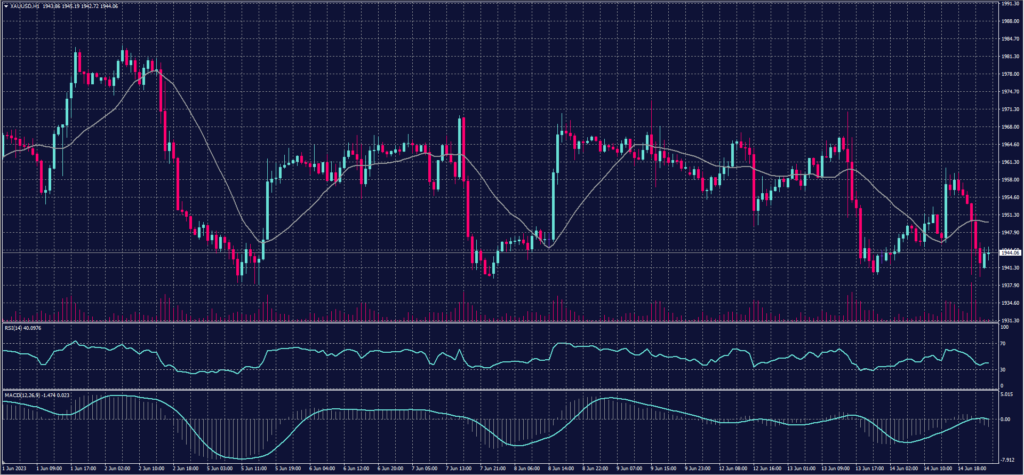This screenshot has width=1024, height=475.
Task: Click the separator between RSI and MACD panels
Action: click(500, 387)
